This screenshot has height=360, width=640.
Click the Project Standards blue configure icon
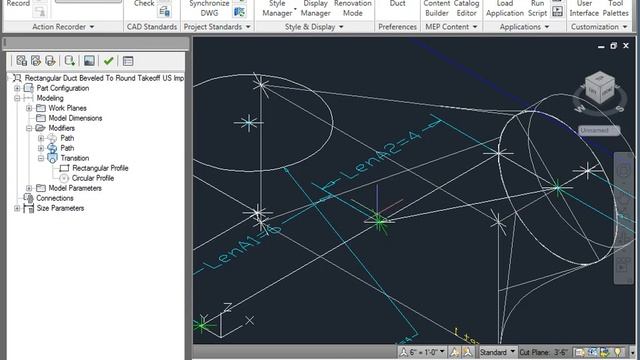(x=239, y=12)
